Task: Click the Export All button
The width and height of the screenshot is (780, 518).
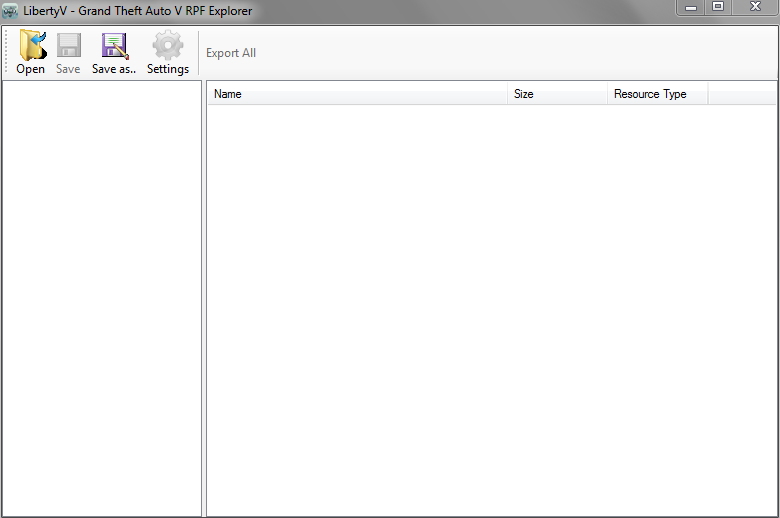Action: [x=231, y=53]
